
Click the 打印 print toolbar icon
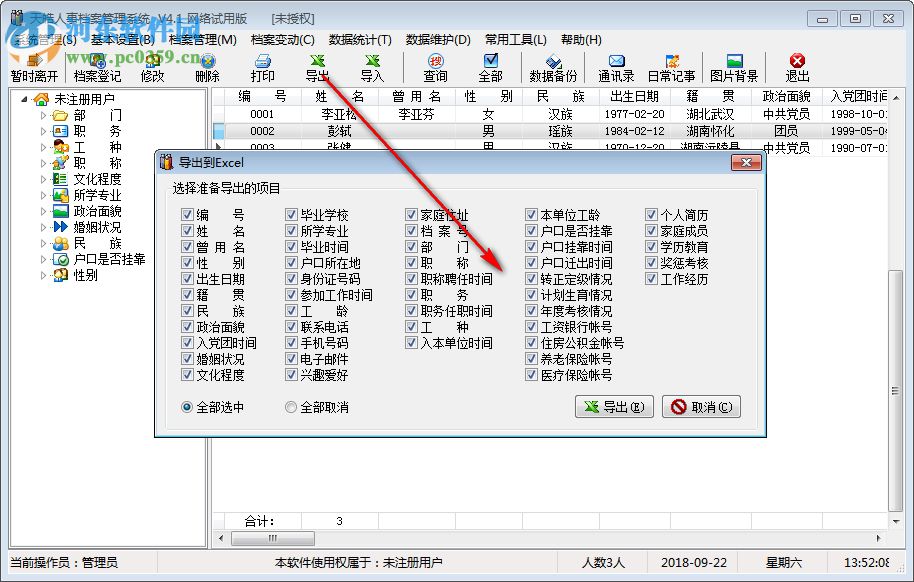263,68
